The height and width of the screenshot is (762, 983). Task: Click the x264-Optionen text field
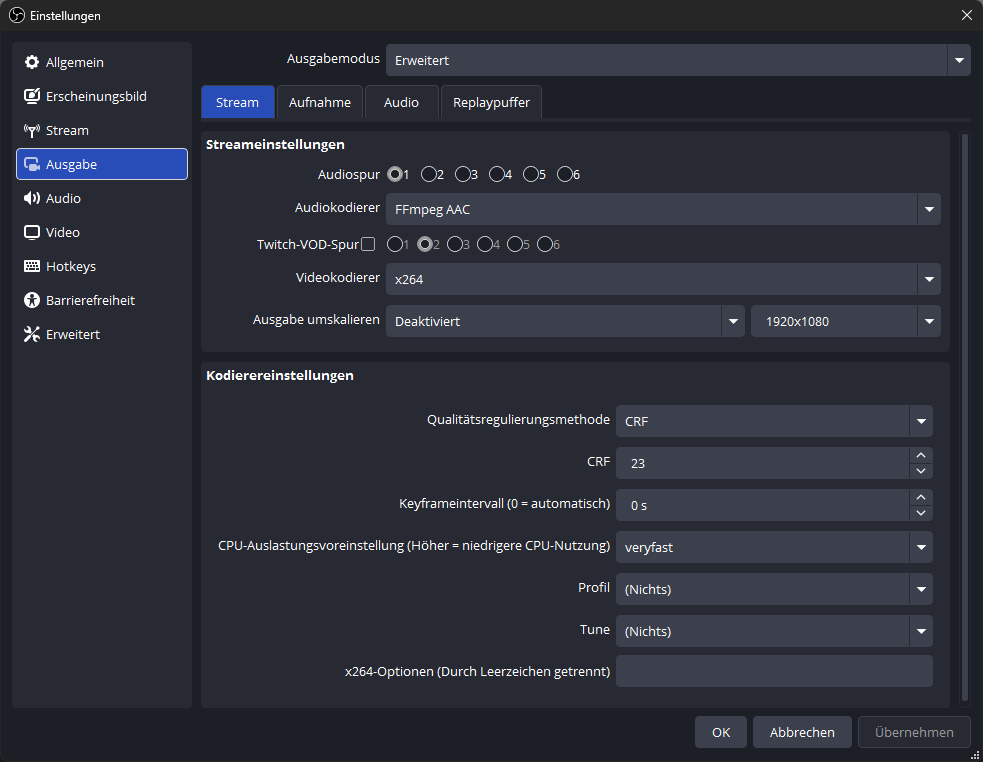point(774,672)
